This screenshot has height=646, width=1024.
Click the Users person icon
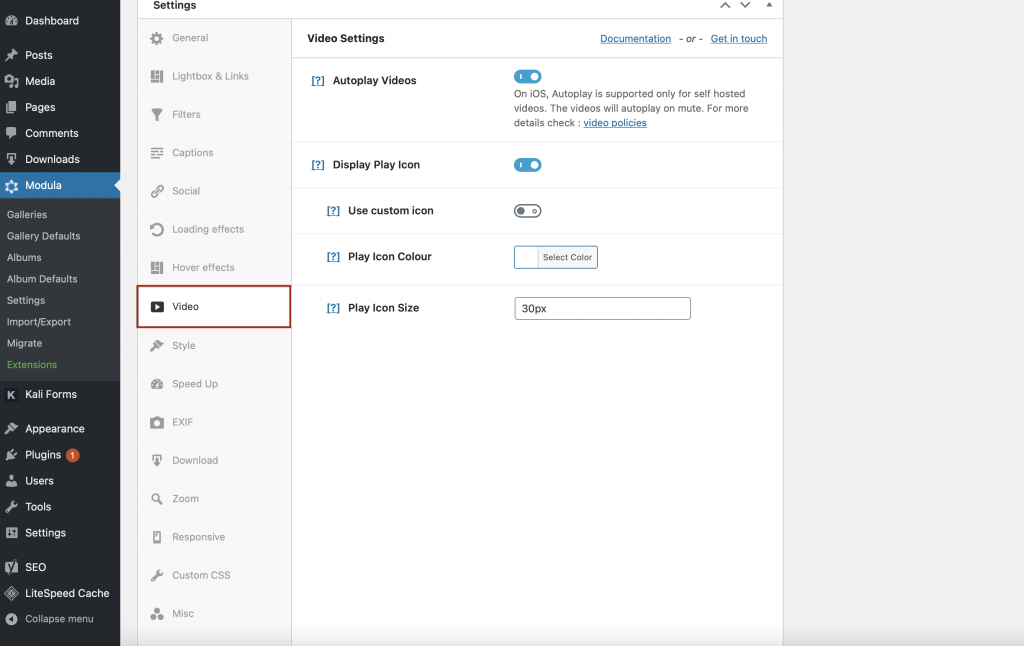click(x=11, y=481)
